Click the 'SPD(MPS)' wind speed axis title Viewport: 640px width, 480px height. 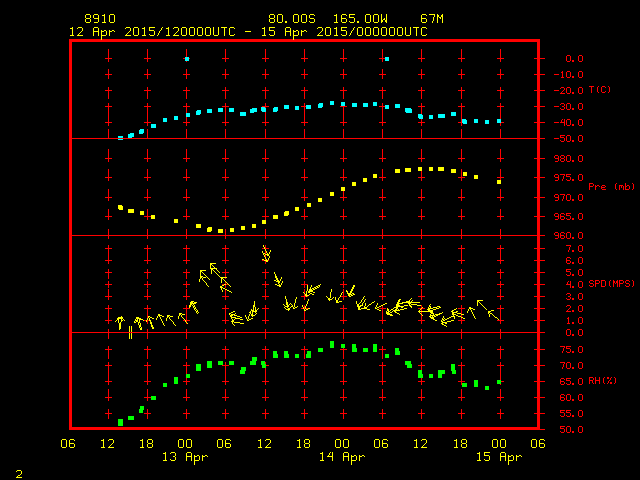(x=611, y=283)
